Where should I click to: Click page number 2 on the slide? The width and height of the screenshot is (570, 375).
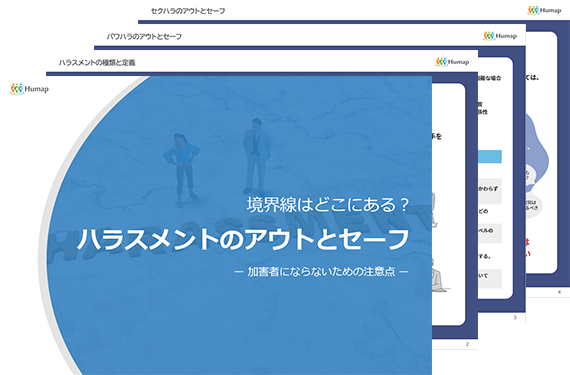point(467,344)
